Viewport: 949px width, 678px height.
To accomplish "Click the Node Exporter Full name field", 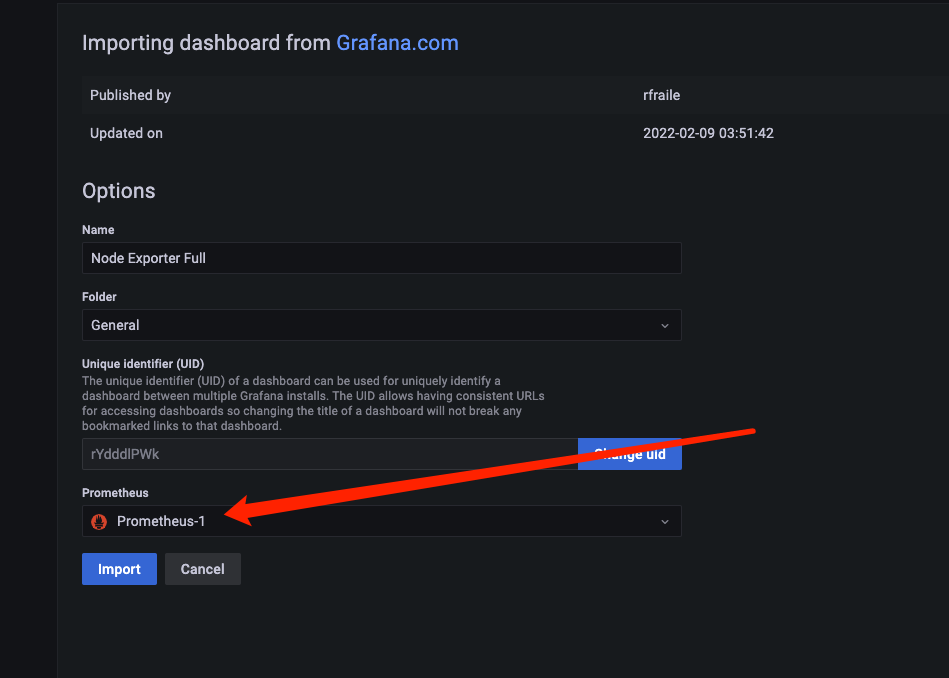I will click(x=381, y=258).
